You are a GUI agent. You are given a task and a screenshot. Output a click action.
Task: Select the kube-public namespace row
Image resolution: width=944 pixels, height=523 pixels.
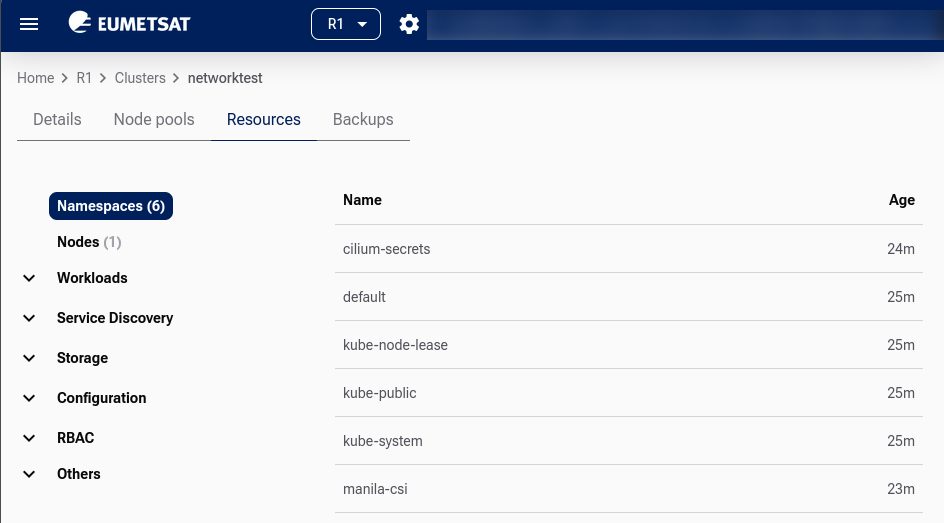point(629,393)
